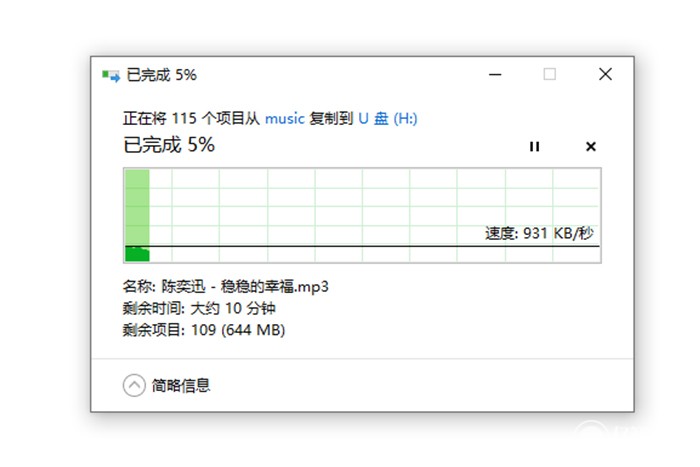The width and height of the screenshot is (700, 467).
Task: Click the 简略信息 label
Action: [181, 385]
